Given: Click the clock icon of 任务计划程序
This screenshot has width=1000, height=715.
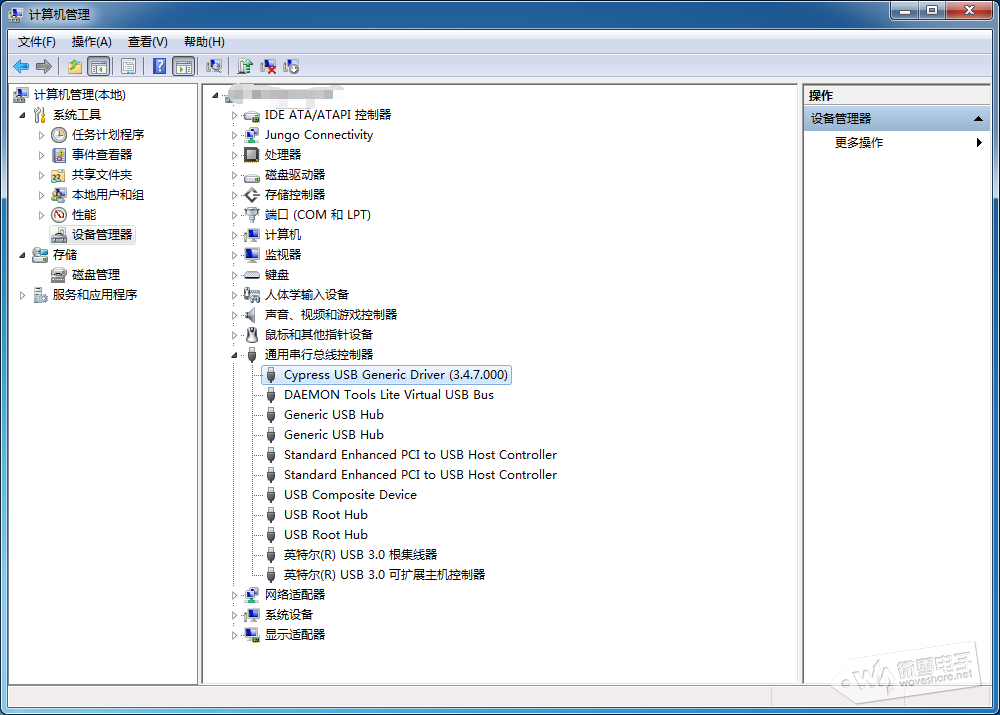Looking at the screenshot, I should coord(59,135).
